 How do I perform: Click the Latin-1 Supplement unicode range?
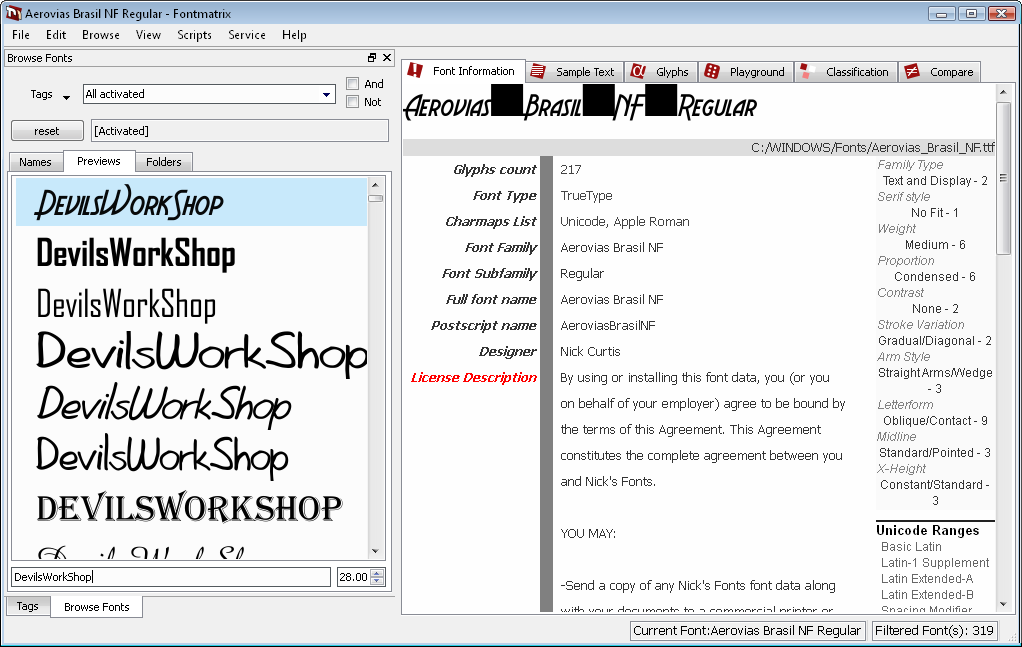point(935,563)
